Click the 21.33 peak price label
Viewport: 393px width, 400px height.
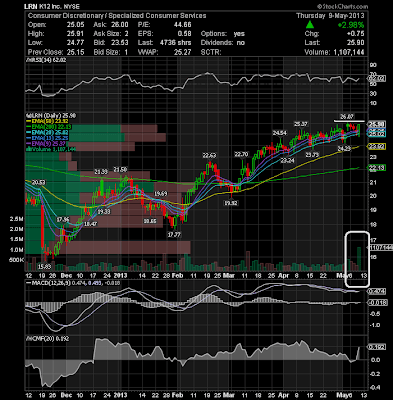pyautogui.click(x=101, y=172)
